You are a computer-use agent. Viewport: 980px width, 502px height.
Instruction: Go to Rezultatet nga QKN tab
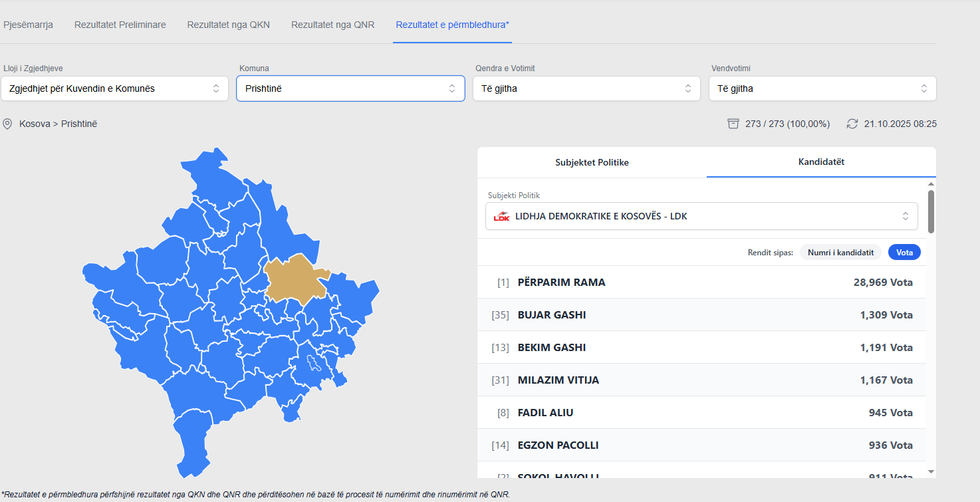(x=229, y=24)
